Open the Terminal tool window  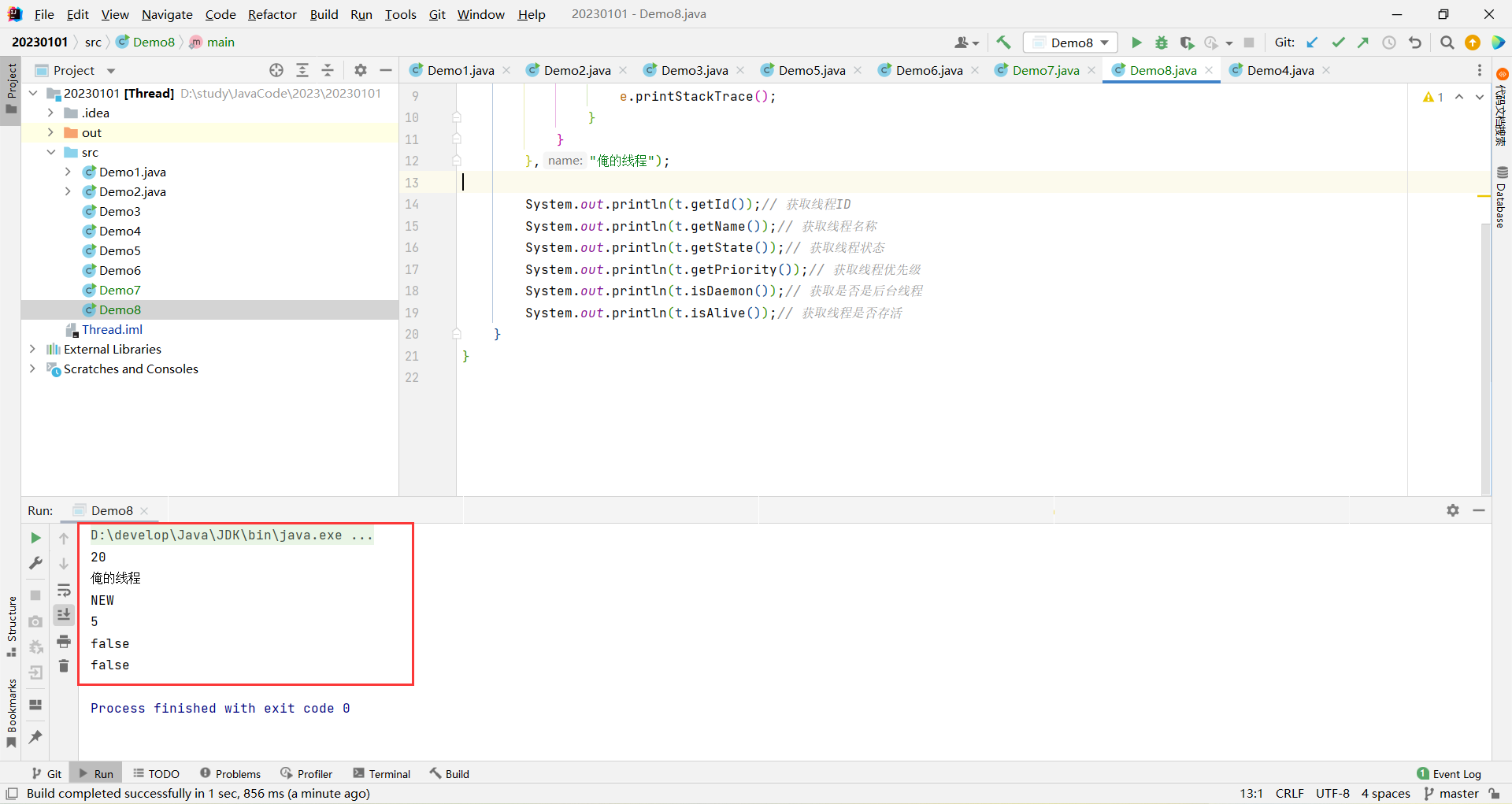[x=382, y=773]
